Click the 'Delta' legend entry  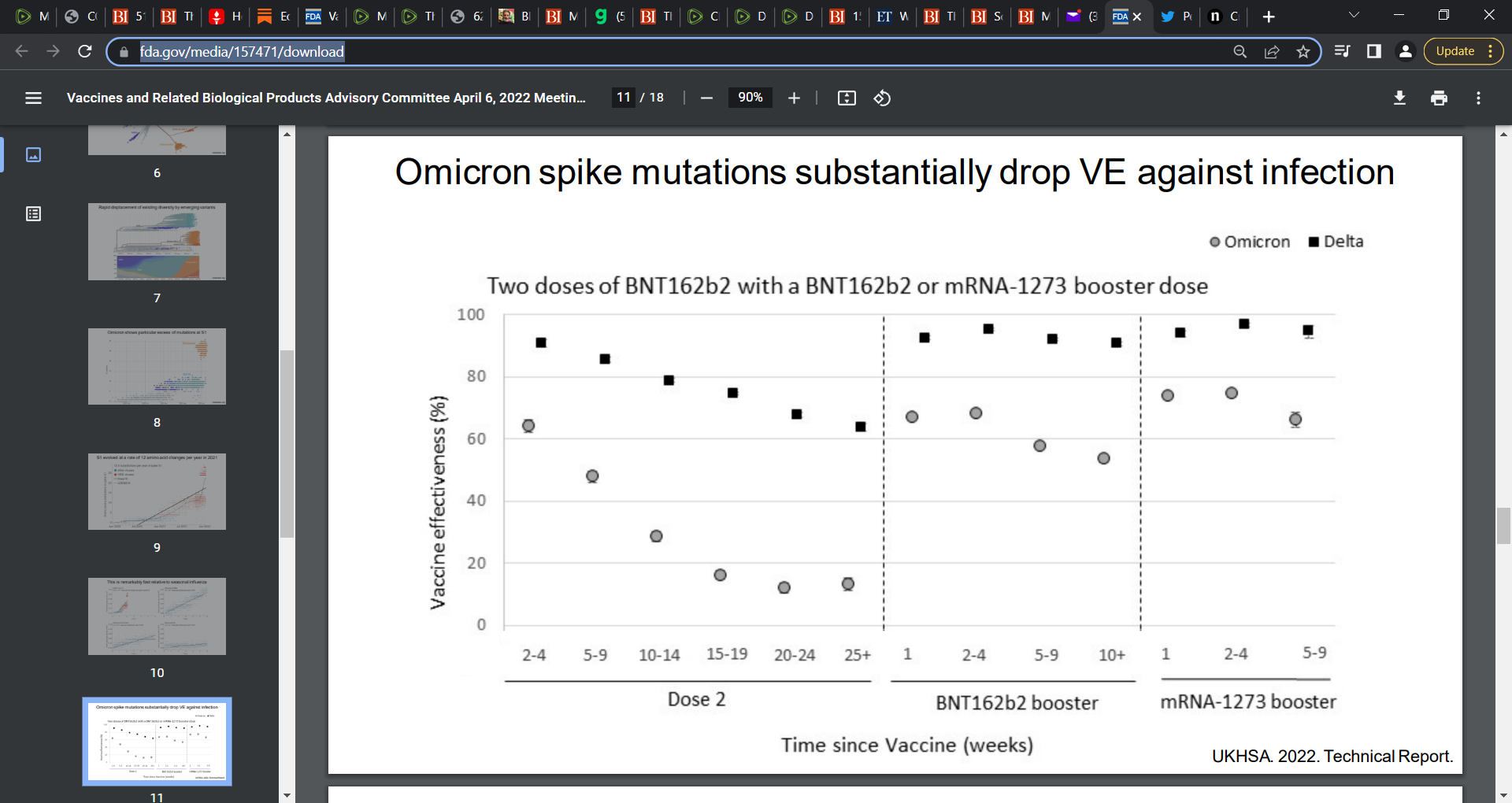click(x=1336, y=242)
